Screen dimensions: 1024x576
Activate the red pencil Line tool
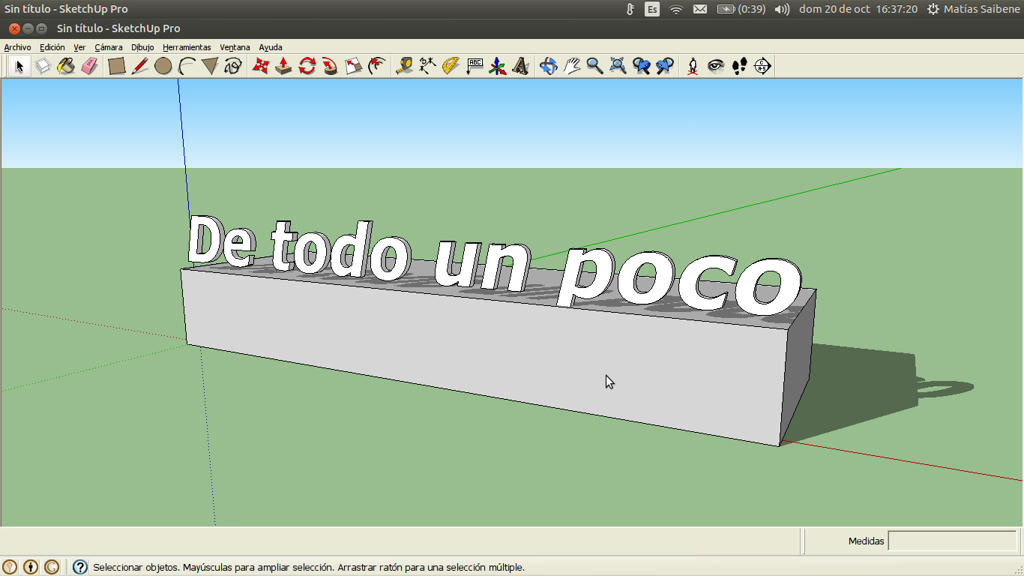140,66
